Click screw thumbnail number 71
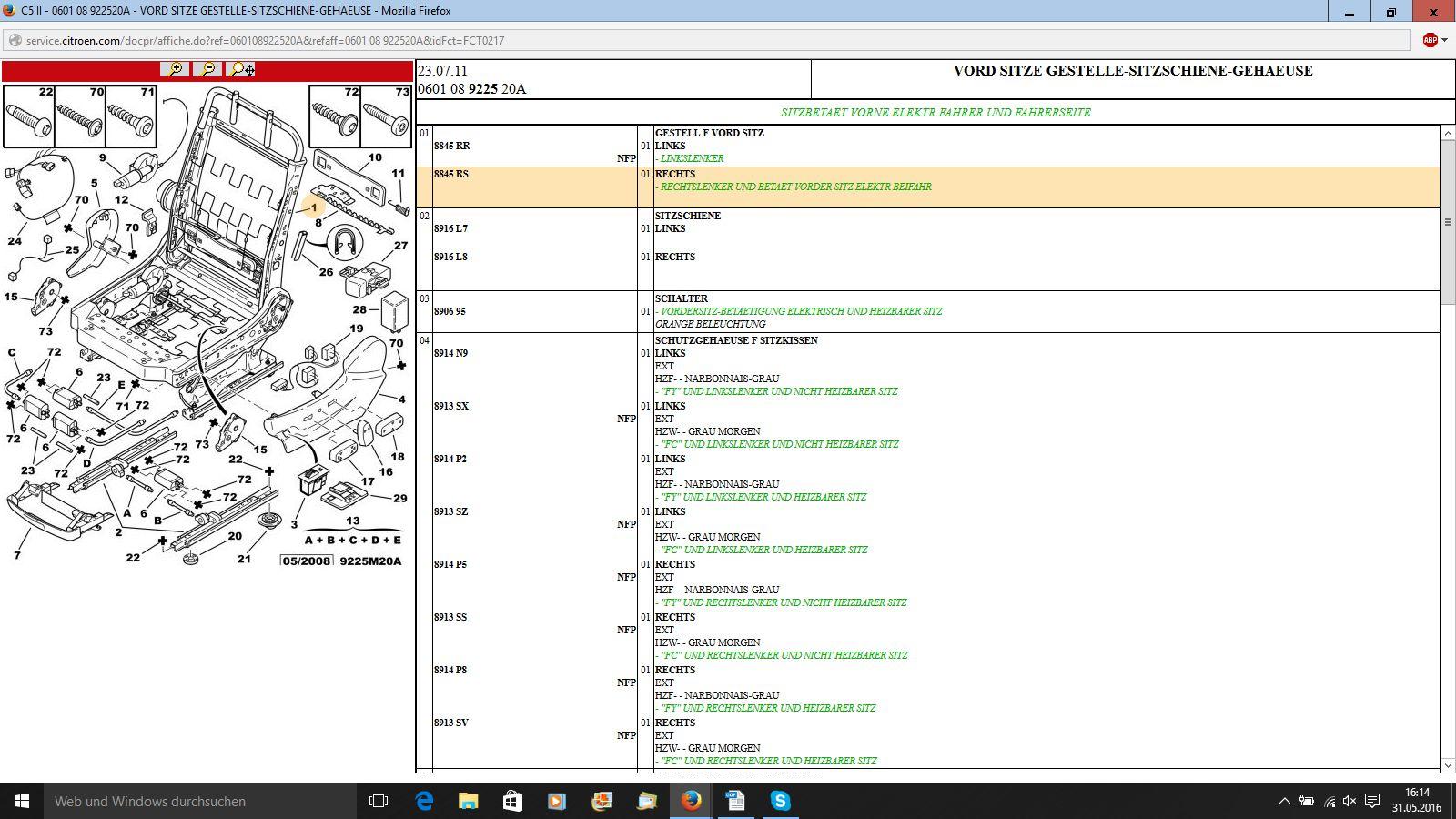The height and width of the screenshot is (819, 1456). (131, 116)
